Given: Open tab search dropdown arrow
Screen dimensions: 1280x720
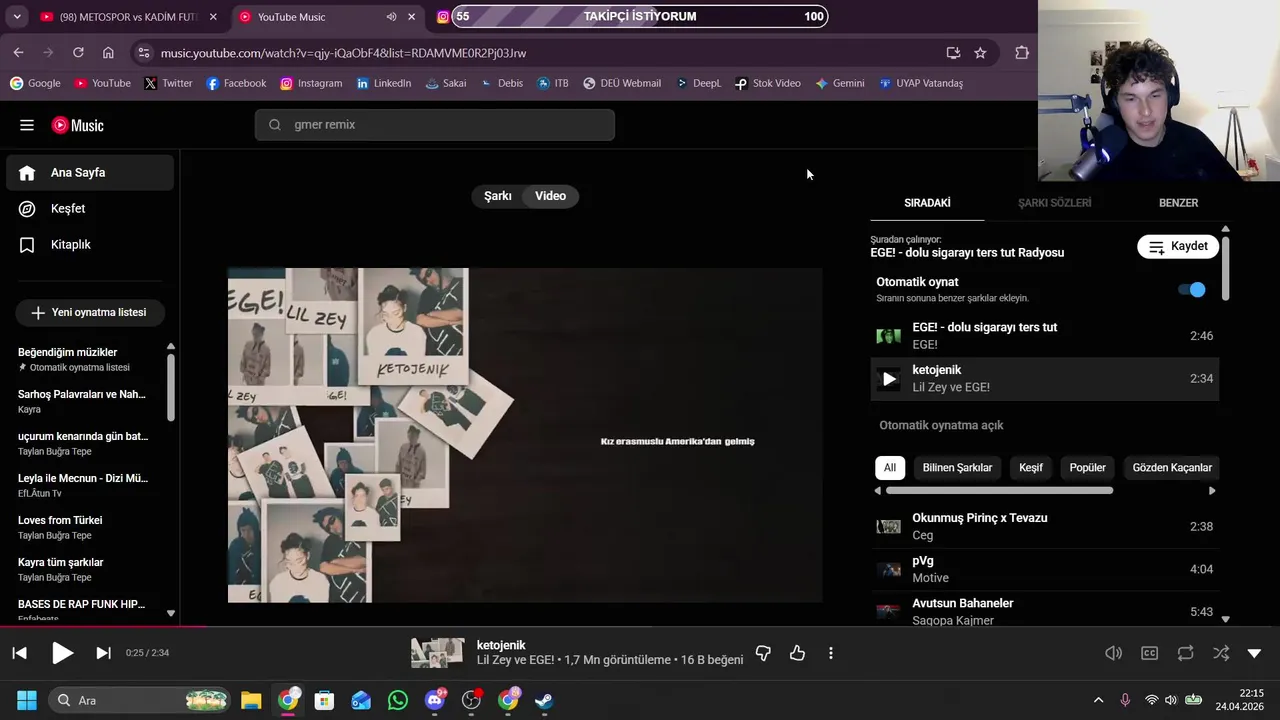Looking at the screenshot, I should coord(17,17).
